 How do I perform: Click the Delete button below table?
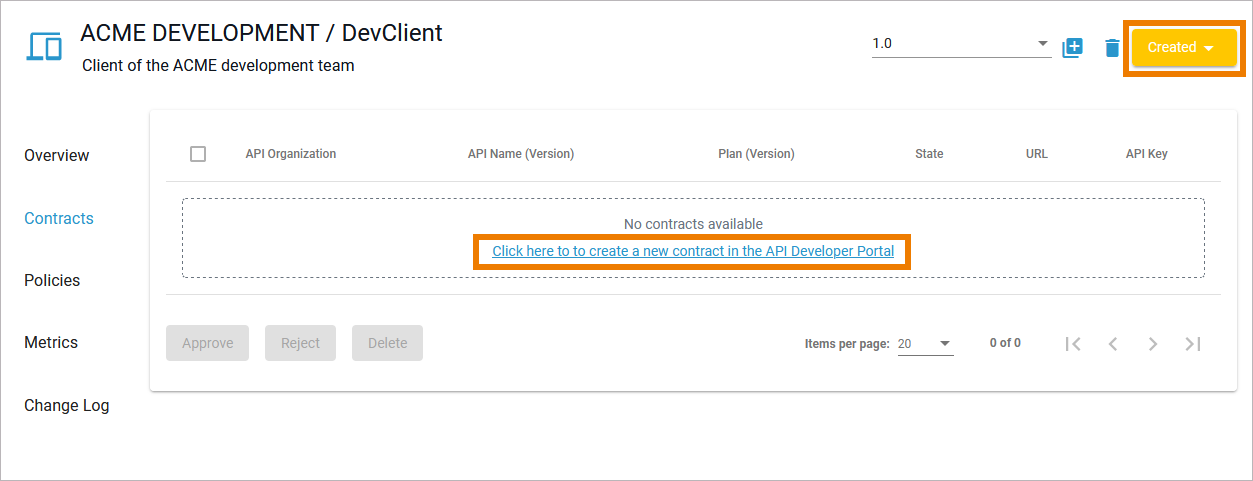click(387, 343)
